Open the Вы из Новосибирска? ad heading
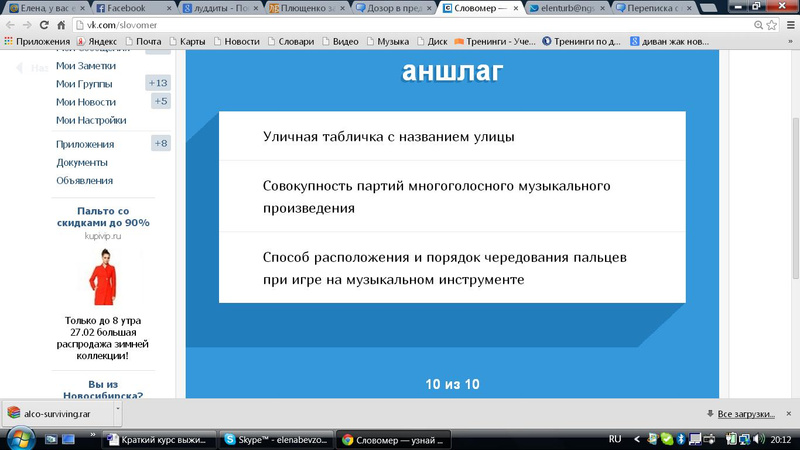Viewport: 800px width, 450px height. [103, 389]
